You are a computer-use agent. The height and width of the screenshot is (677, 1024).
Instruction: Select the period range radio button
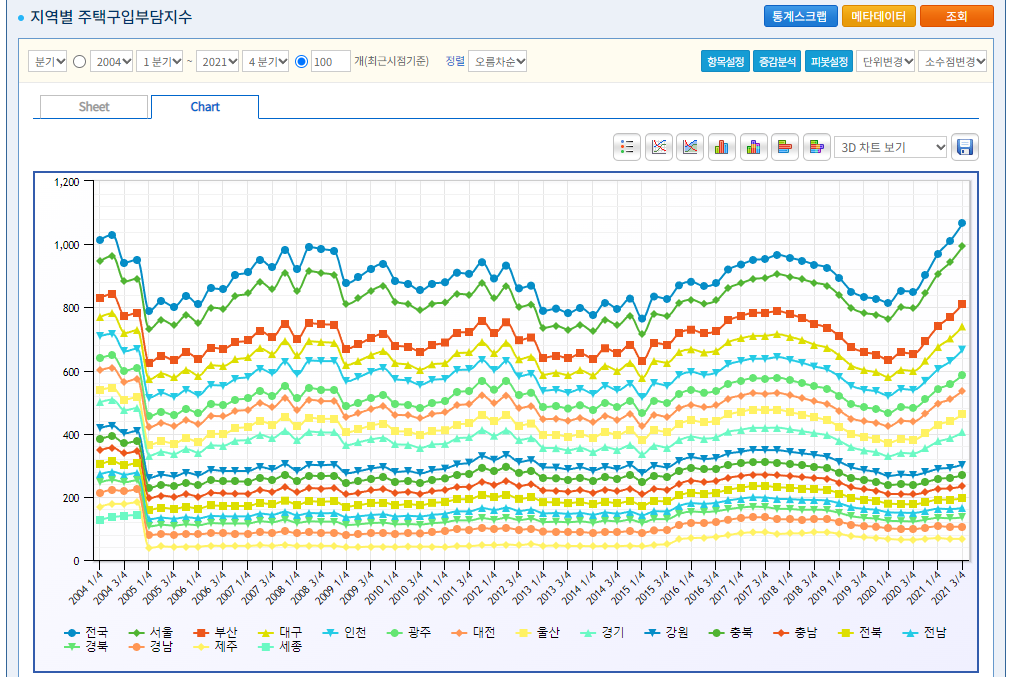[x=80, y=61]
